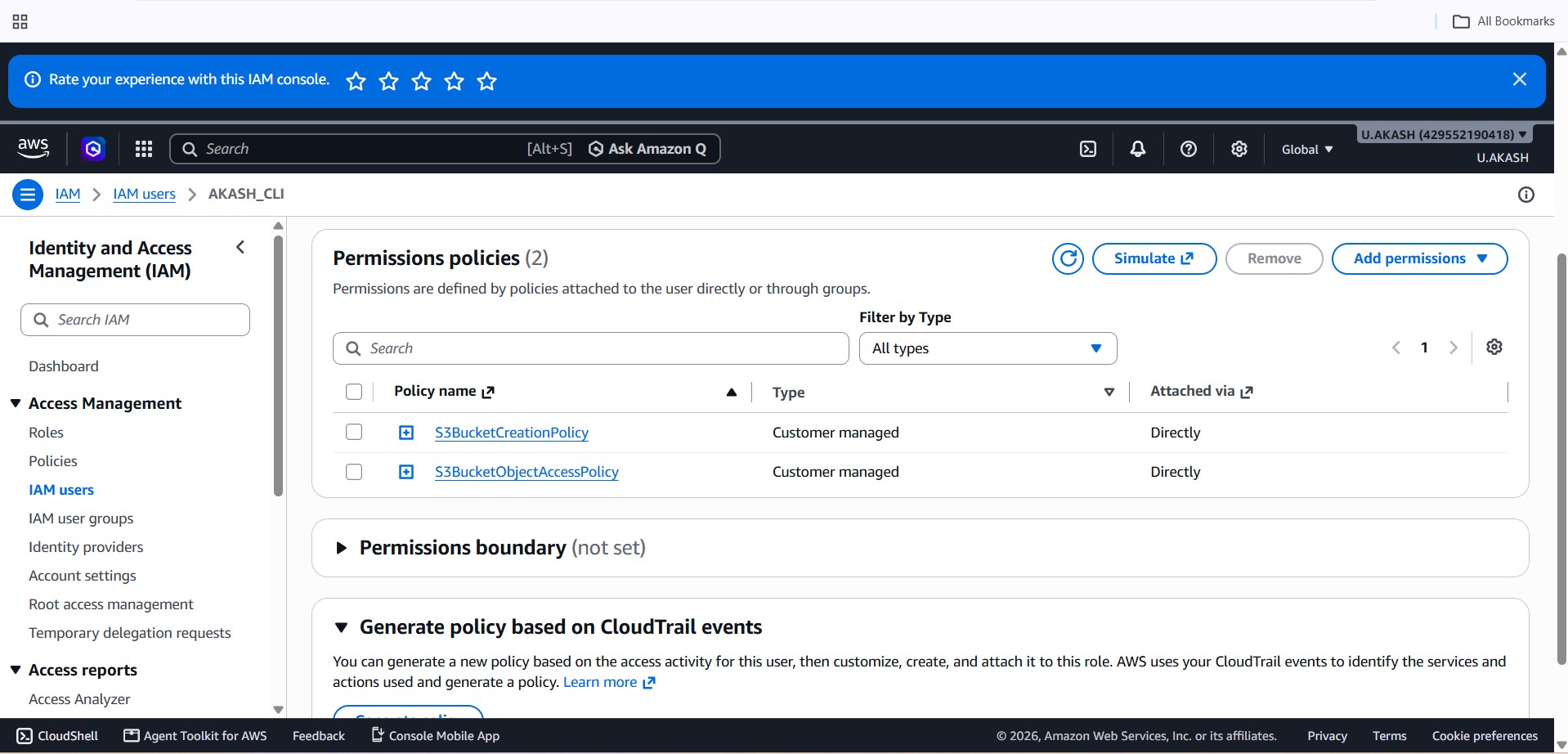Go to Policies in the sidebar
Screen dimensions: 1568x754
pyautogui.click(x=53, y=461)
